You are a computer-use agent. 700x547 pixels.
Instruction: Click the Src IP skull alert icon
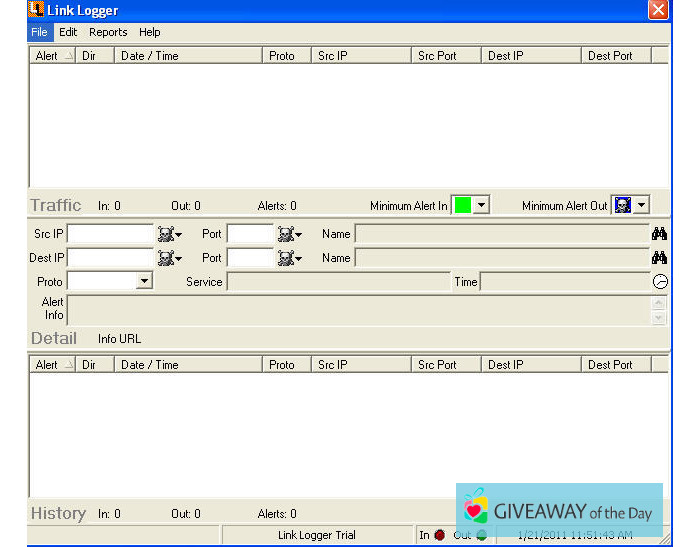(x=167, y=234)
